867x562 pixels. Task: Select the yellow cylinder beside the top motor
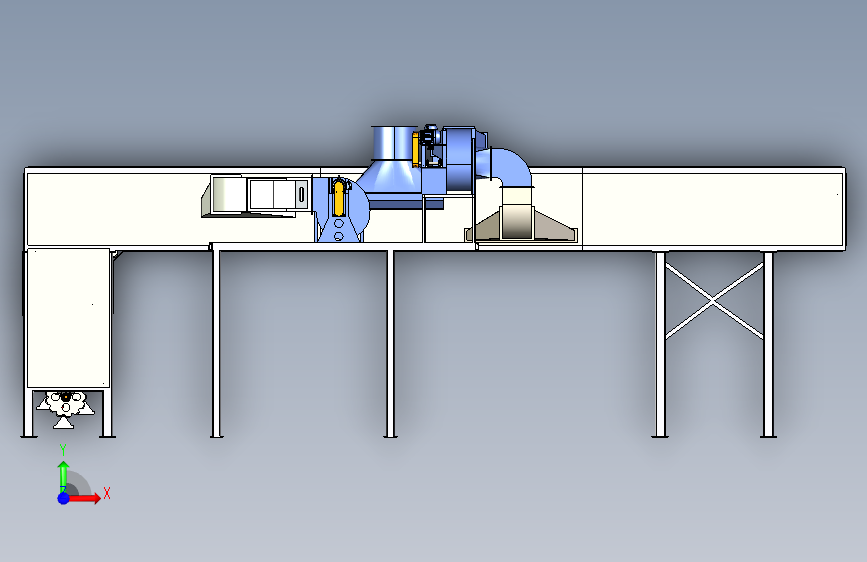pos(415,149)
